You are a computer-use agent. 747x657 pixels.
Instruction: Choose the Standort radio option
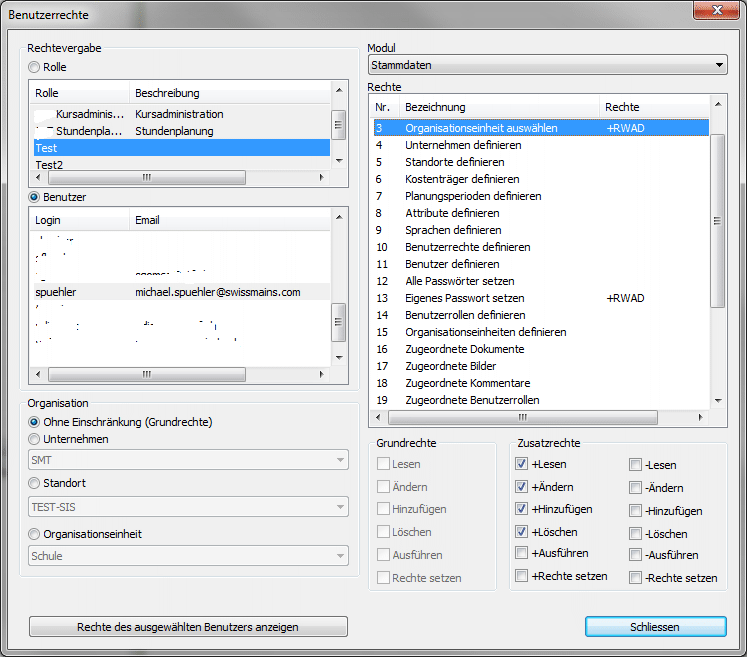[x=35, y=484]
